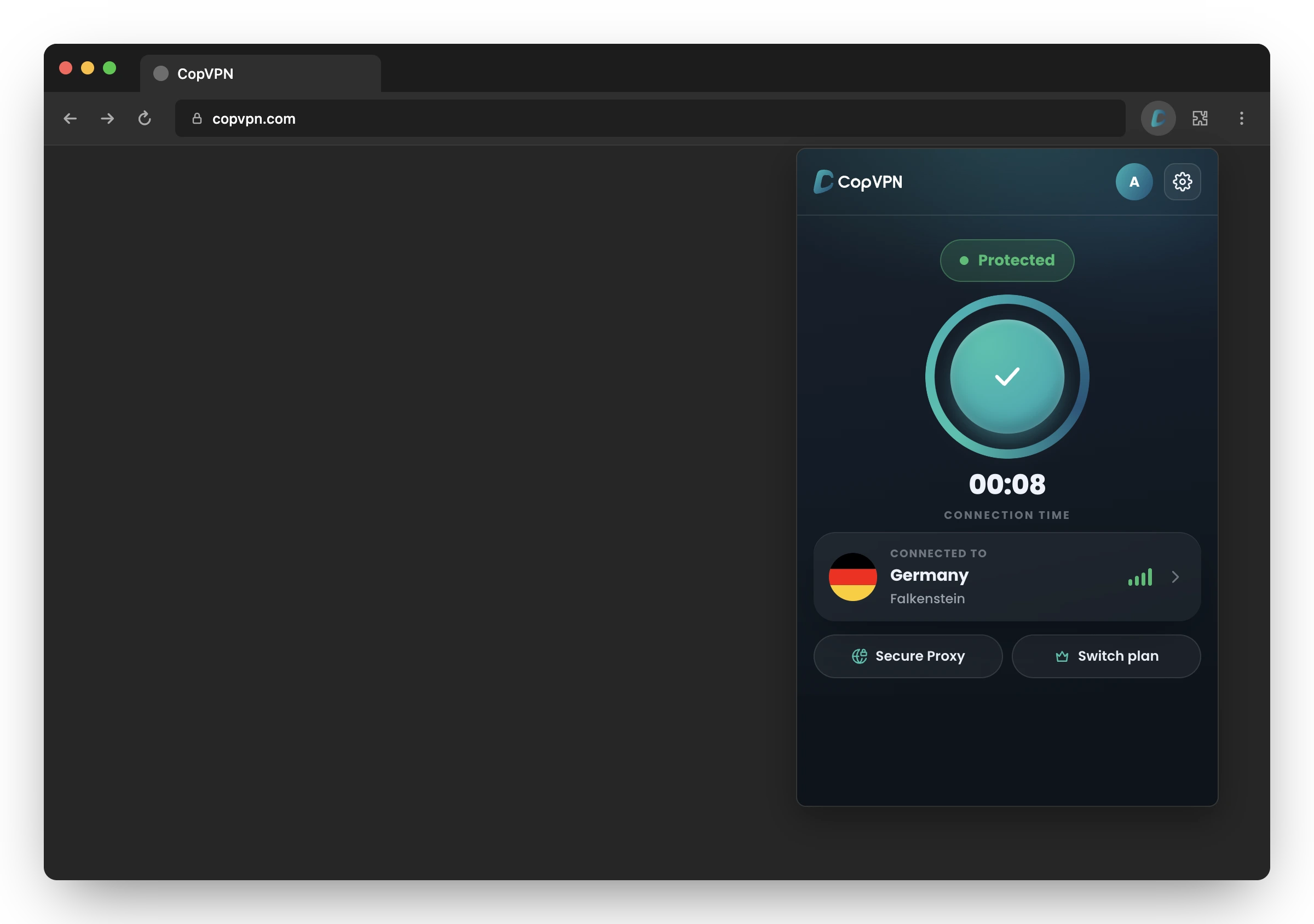Minimize the window with the yellow button
This screenshot has height=924, width=1314.
click(88, 68)
